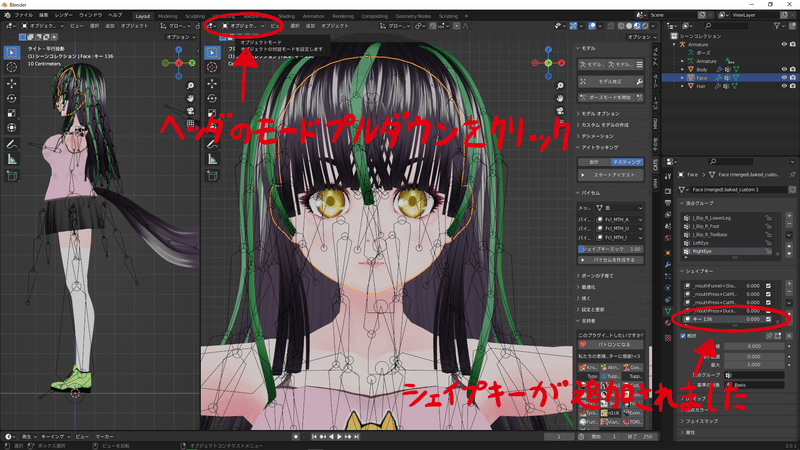The width and height of the screenshot is (800, 450).
Task: Open mode pulldown in left viewport header
Action: 43,26
